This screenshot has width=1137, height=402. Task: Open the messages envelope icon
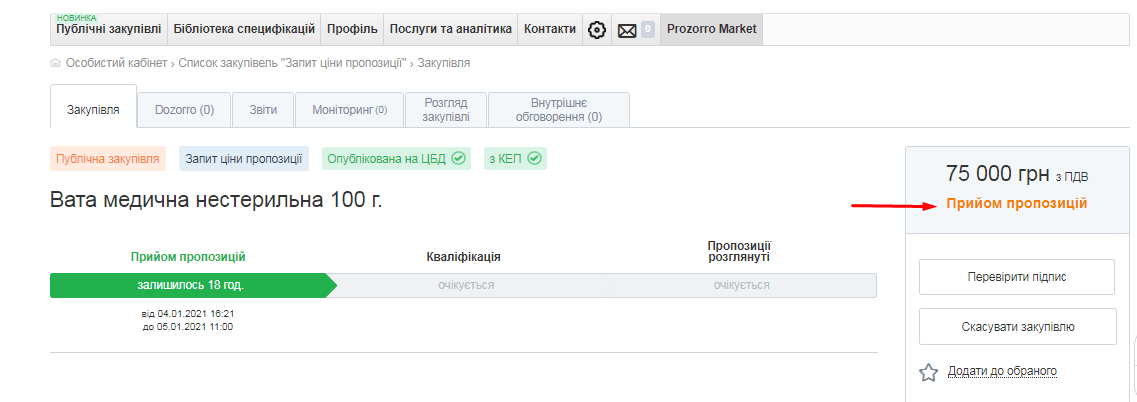[627, 30]
